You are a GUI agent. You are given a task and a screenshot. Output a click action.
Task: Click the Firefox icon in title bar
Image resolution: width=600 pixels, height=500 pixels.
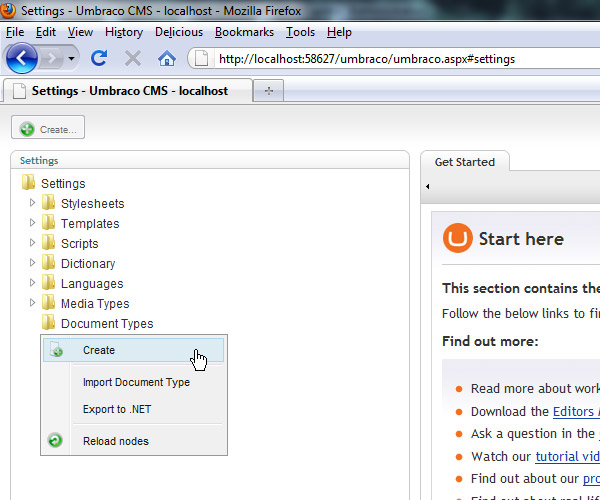pyautogui.click(x=8, y=10)
